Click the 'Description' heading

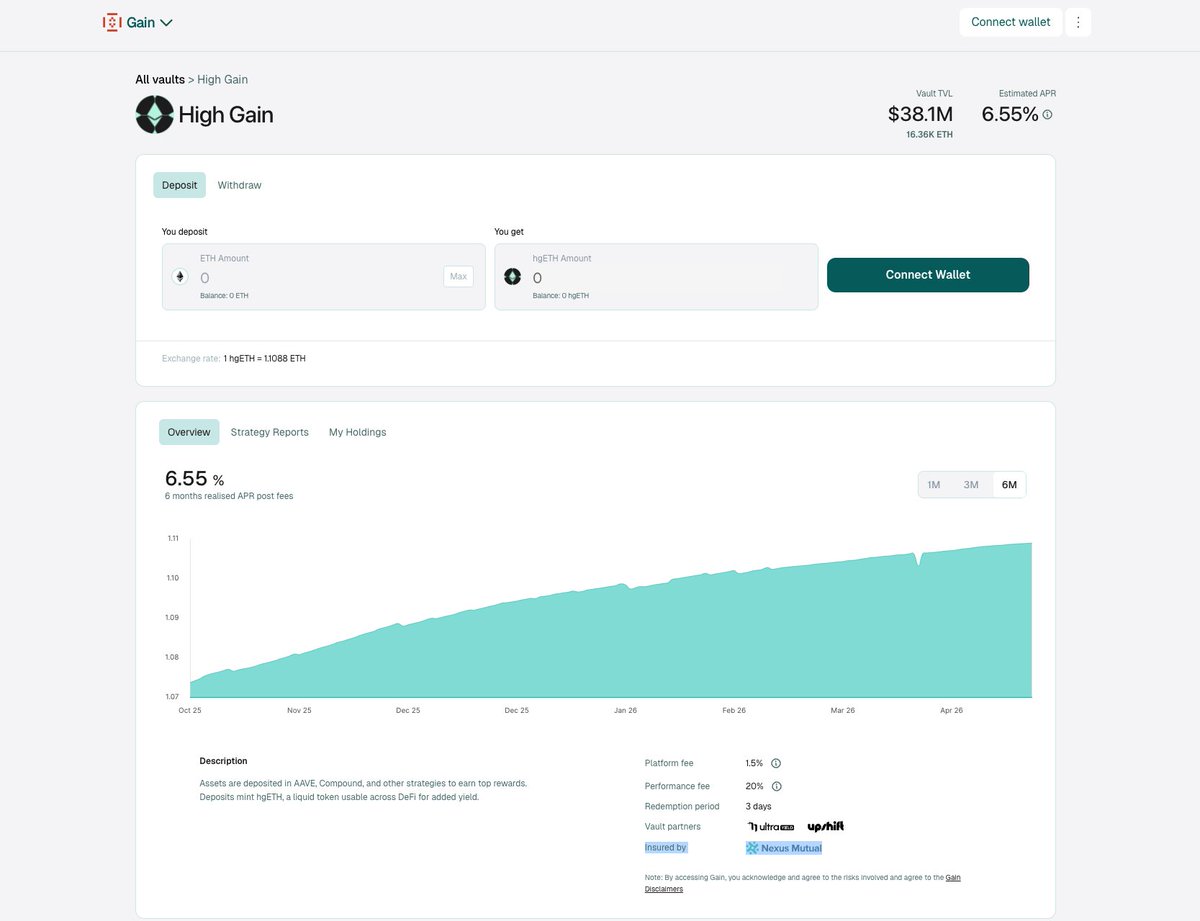[x=223, y=761]
